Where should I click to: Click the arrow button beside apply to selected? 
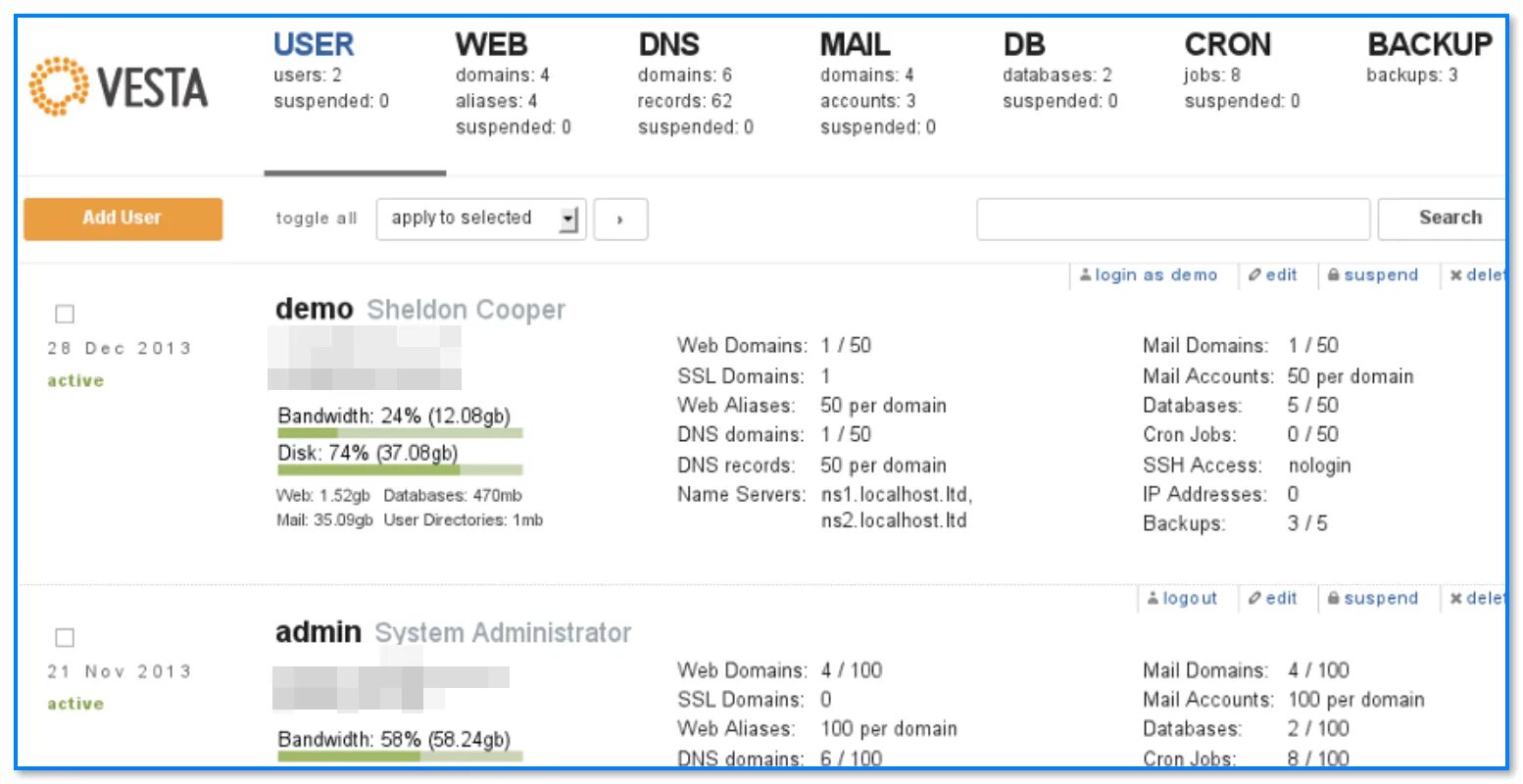point(620,220)
